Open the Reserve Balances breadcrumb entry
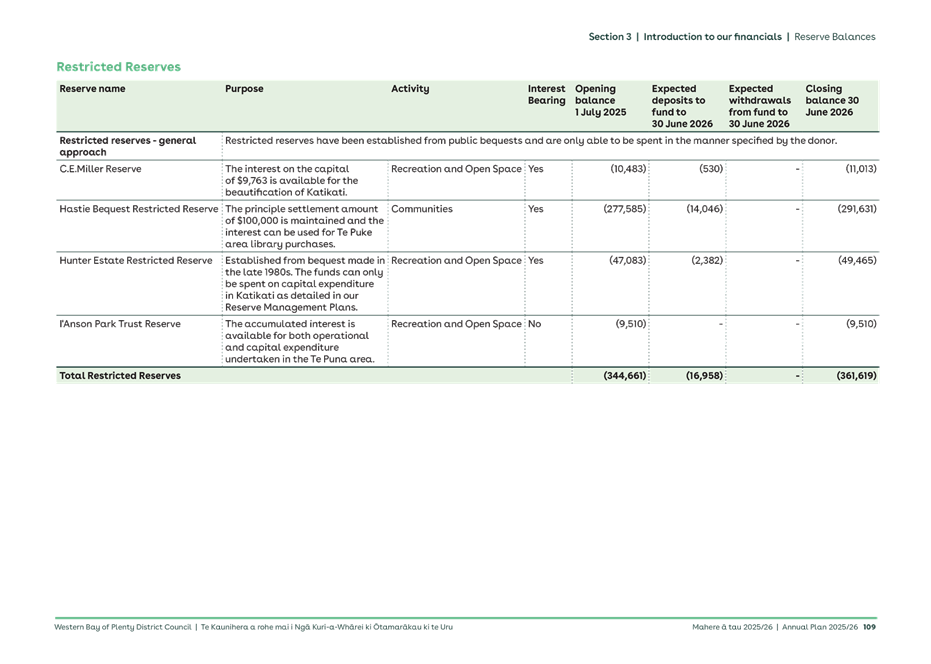Screen dimensions: 931x664 [836, 36]
